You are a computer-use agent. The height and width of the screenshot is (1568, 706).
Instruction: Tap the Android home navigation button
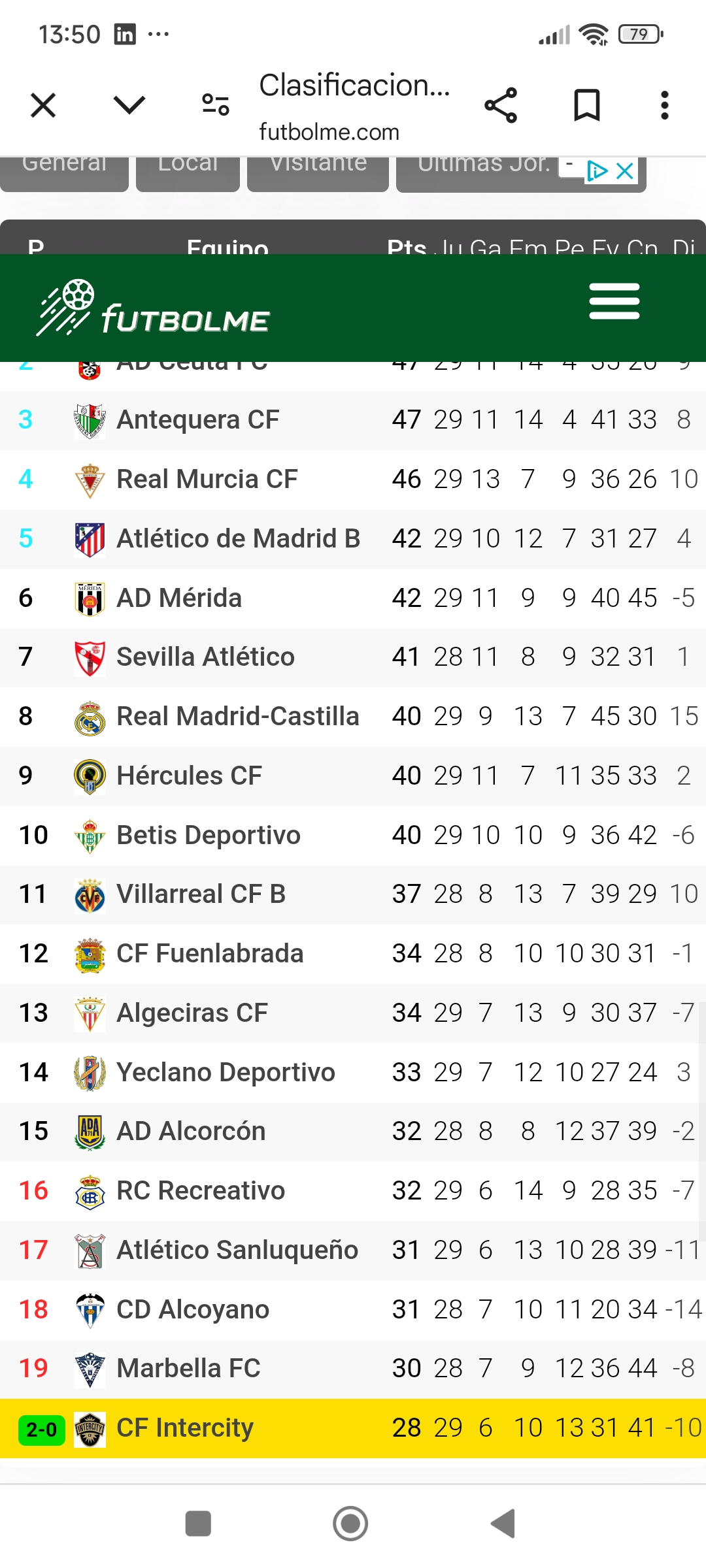(350, 1524)
